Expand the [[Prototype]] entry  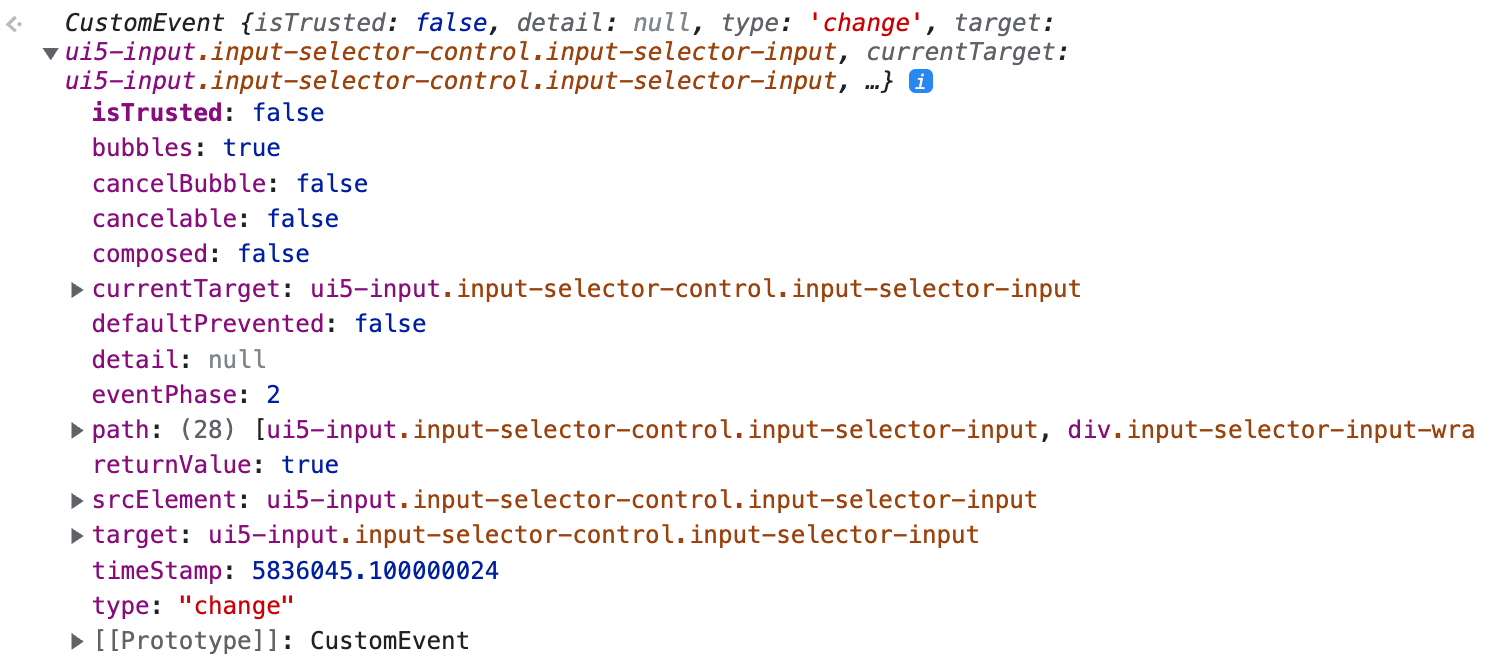click(x=77, y=640)
